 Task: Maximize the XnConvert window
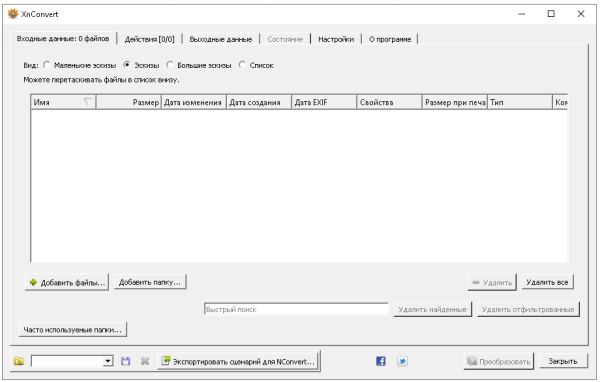click(x=551, y=14)
